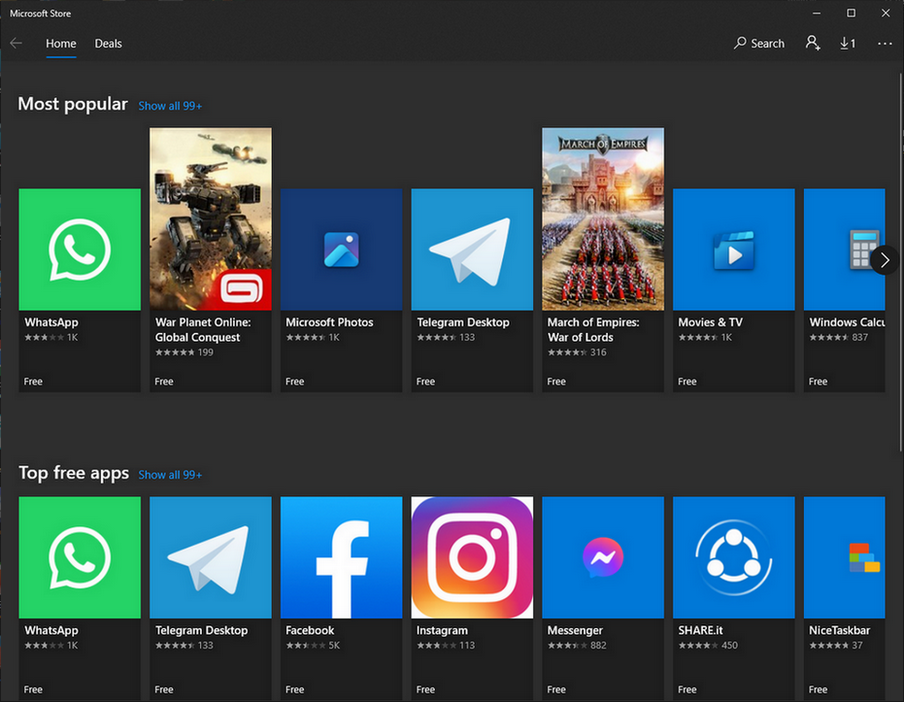Viewport: 904px width, 702px height.
Task: Click the Free price under Instagram
Action: point(425,689)
